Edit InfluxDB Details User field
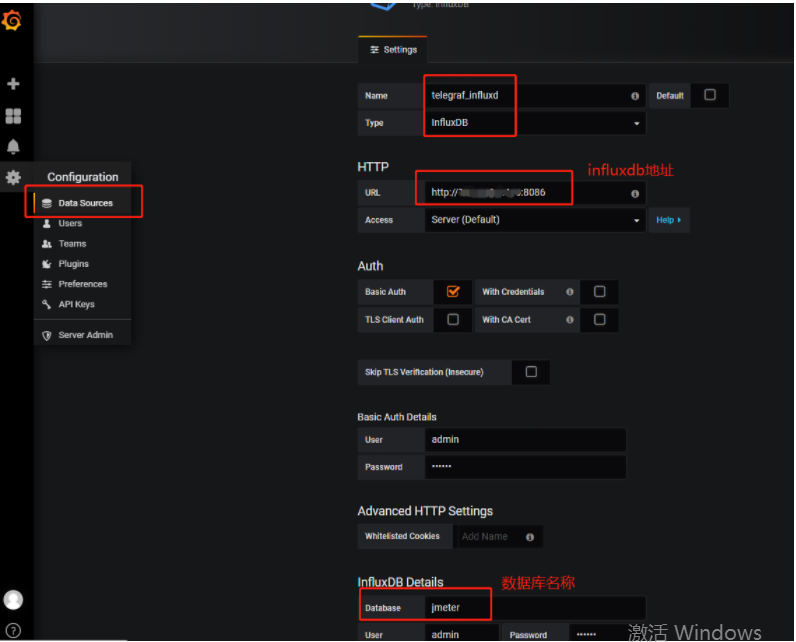The height and width of the screenshot is (642, 796). (x=461, y=634)
